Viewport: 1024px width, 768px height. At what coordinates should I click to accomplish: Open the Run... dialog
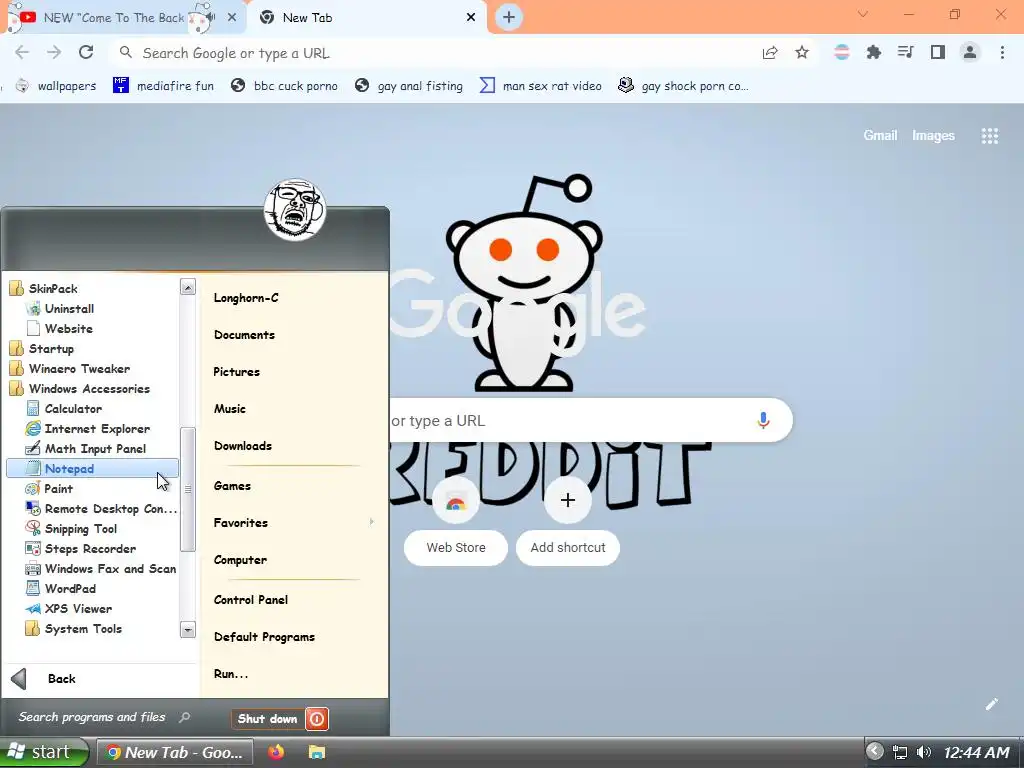231,674
